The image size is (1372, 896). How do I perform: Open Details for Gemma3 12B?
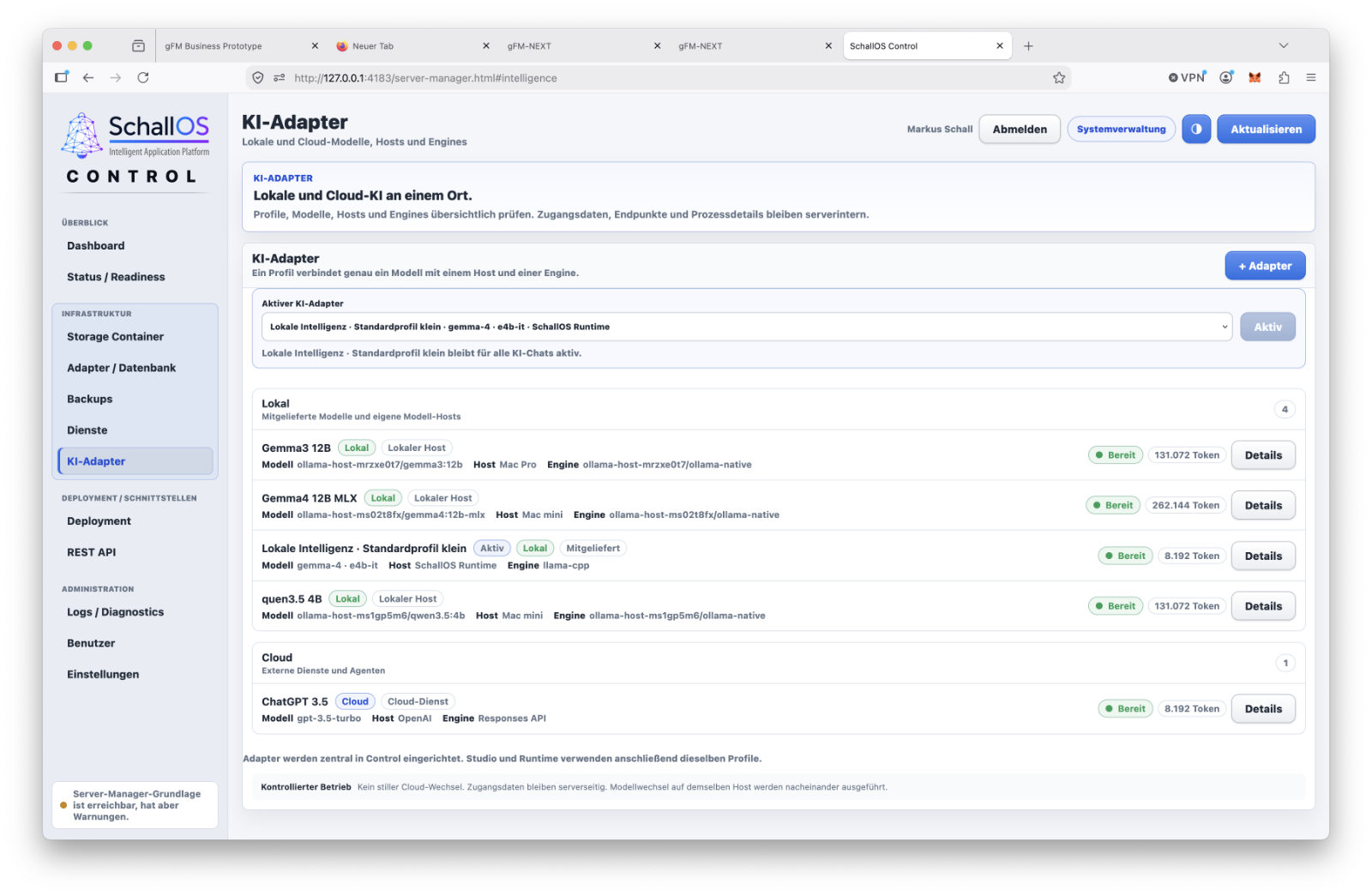(1263, 455)
